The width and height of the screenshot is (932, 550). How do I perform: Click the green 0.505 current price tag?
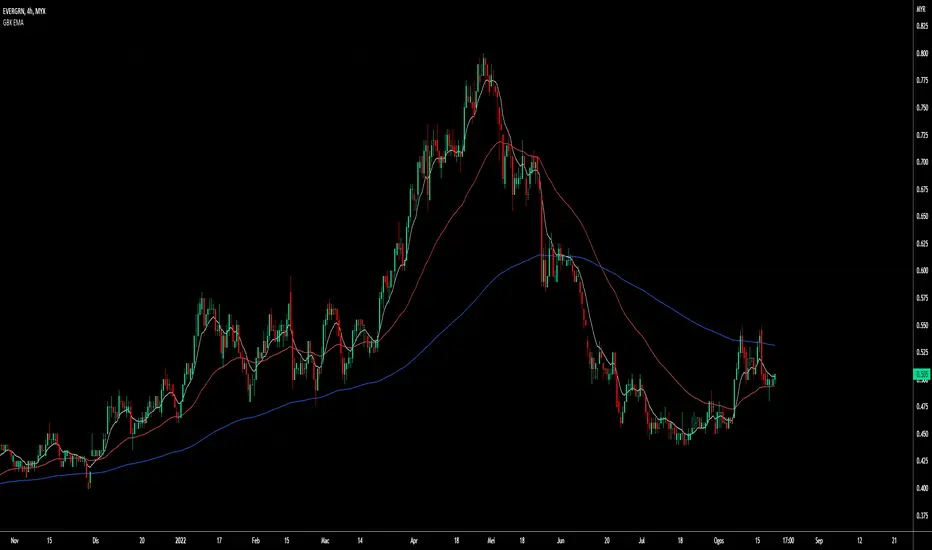pyautogui.click(x=922, y=374)
